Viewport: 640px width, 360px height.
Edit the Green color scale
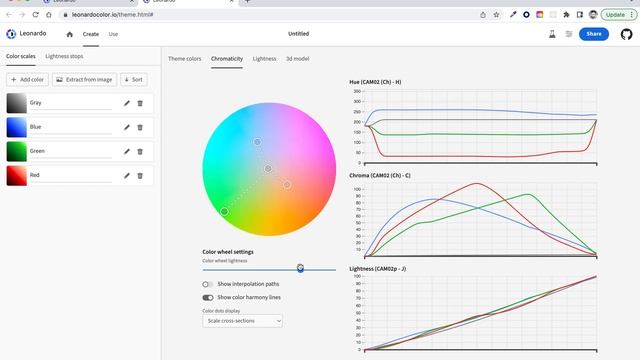click(127, 151)
